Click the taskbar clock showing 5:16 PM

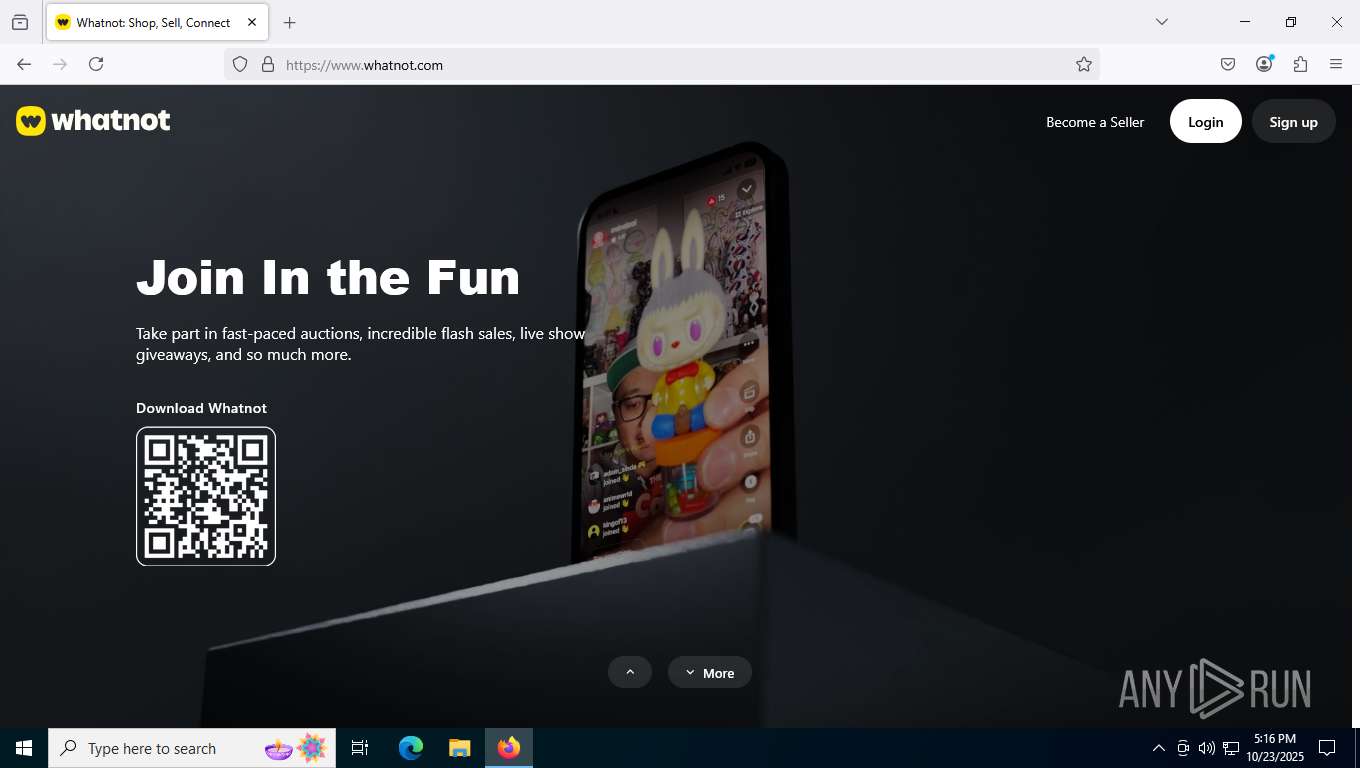coord(1275,748)
